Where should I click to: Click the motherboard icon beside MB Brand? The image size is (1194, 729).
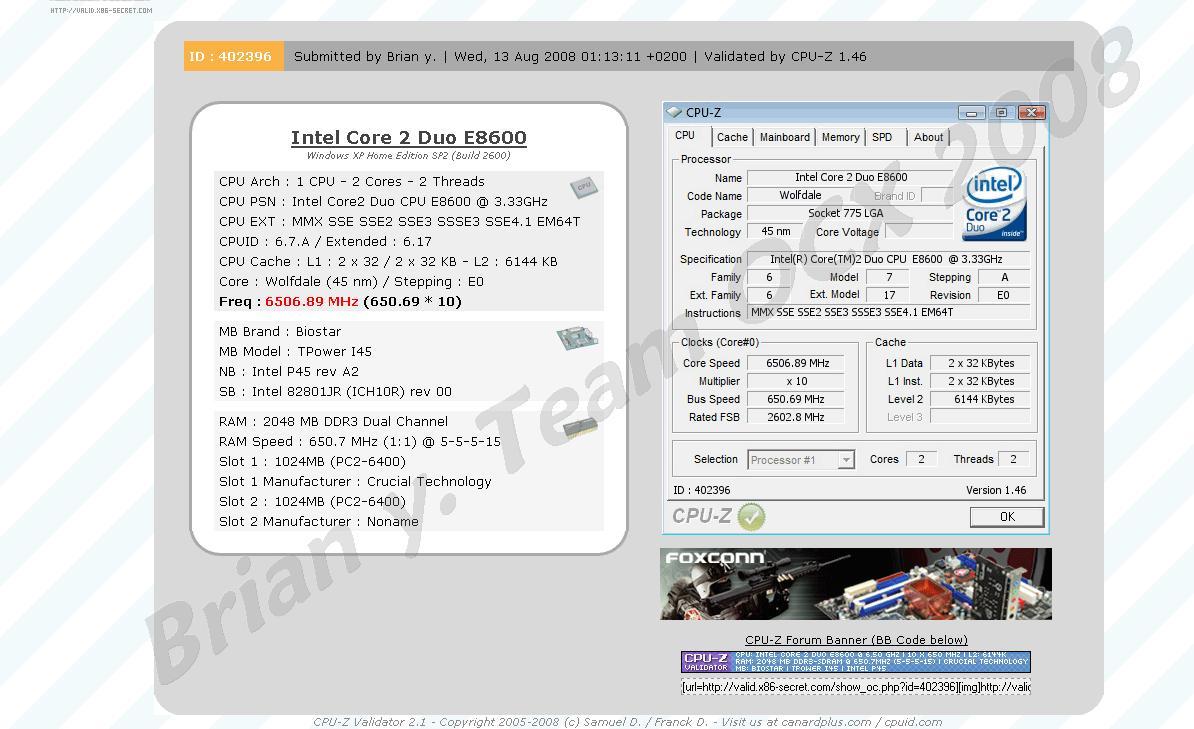(x=576, y=337)
